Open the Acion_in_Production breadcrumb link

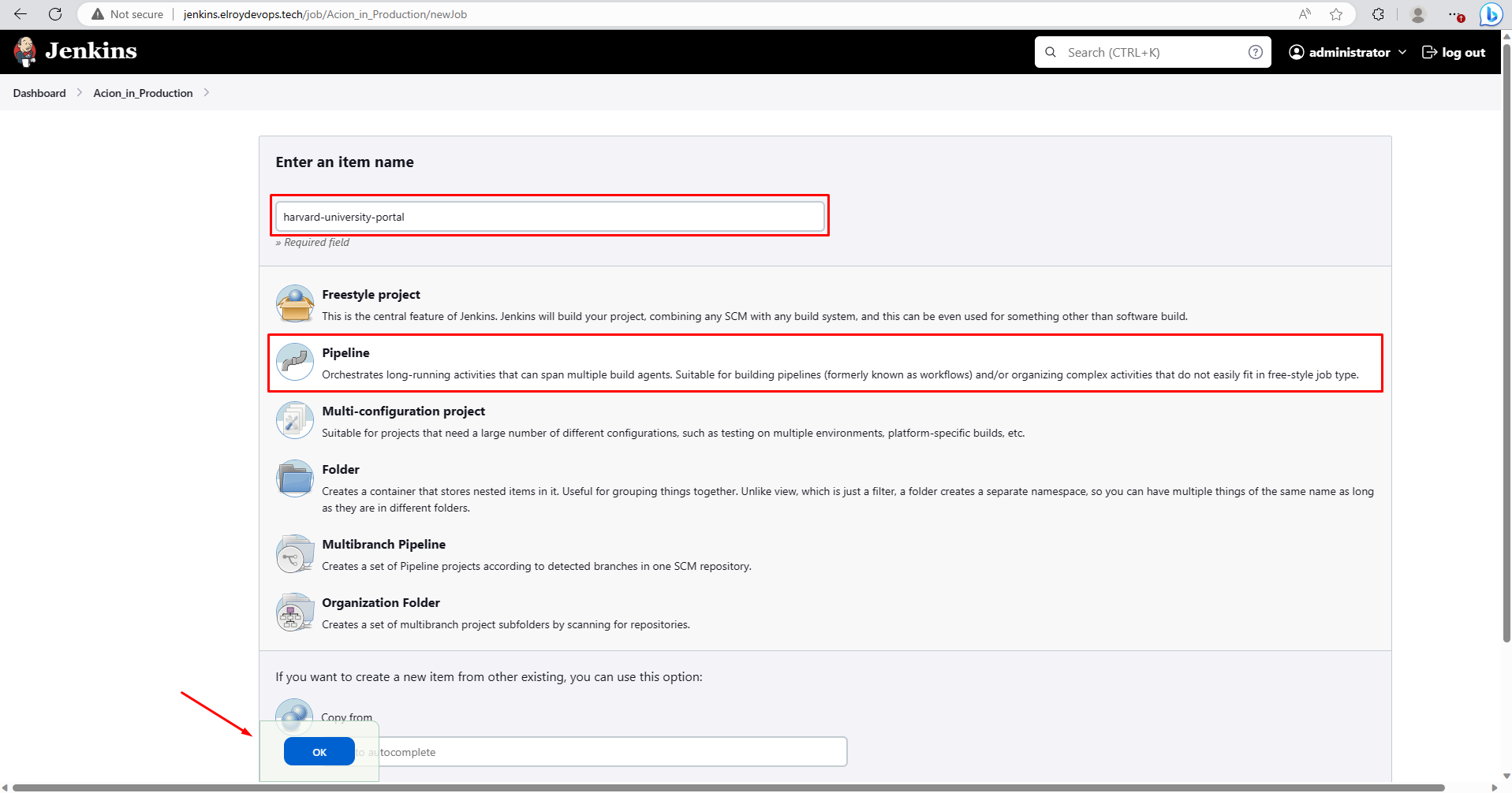pyautogui.click(x=143, y=93)
